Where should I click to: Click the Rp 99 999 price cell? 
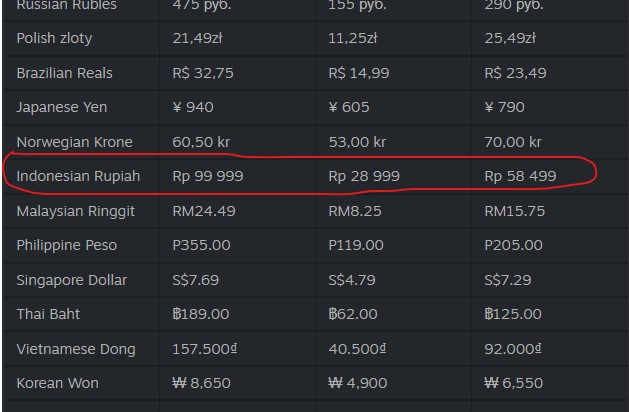pyautogui.click(x=208, y=176)
